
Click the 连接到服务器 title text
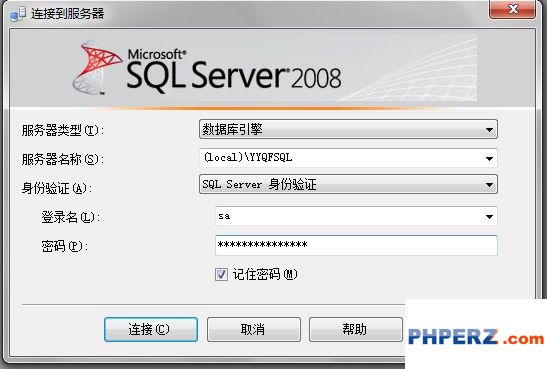67,14
